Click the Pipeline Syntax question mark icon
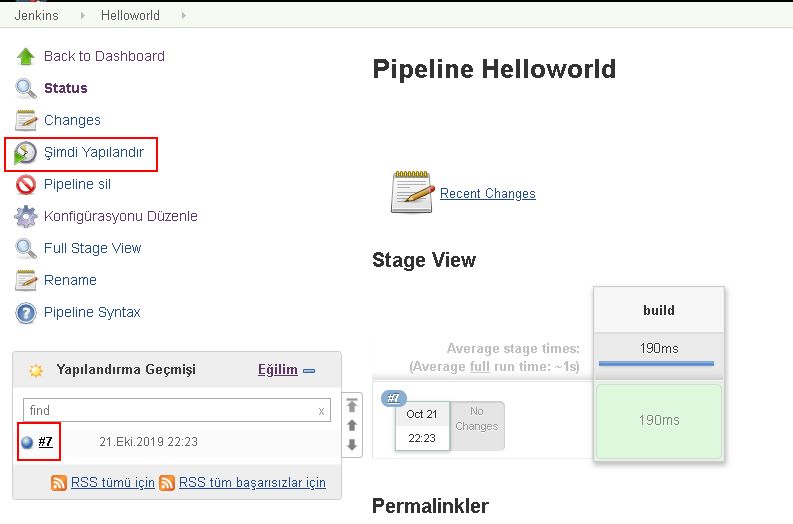The image size is (793, 524). pos(26,313)
